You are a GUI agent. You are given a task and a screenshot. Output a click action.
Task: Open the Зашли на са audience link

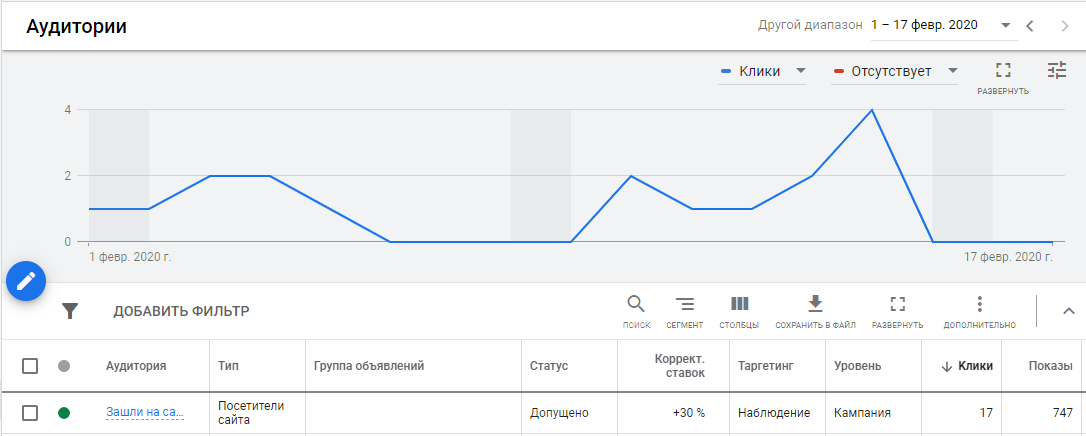[145, 413]
